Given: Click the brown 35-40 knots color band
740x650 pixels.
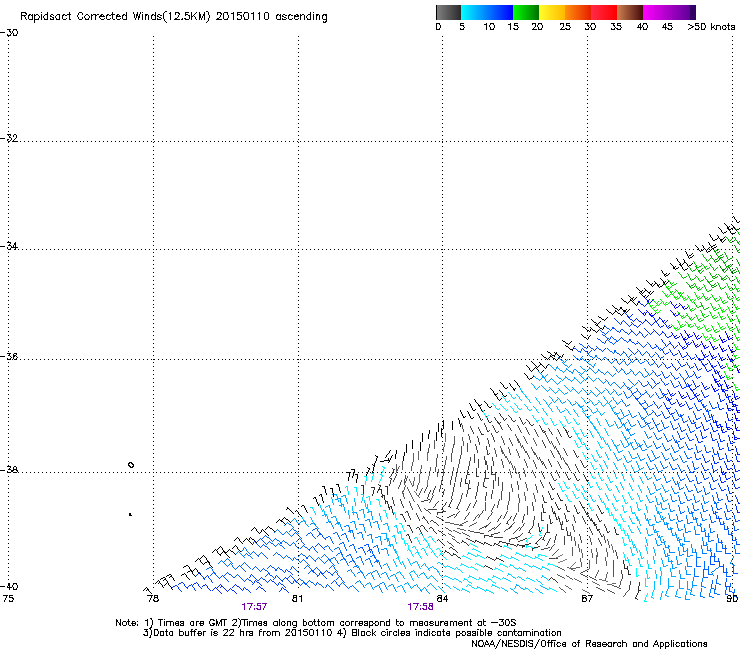Looking at the screenshot, I should tap(630, 12).
